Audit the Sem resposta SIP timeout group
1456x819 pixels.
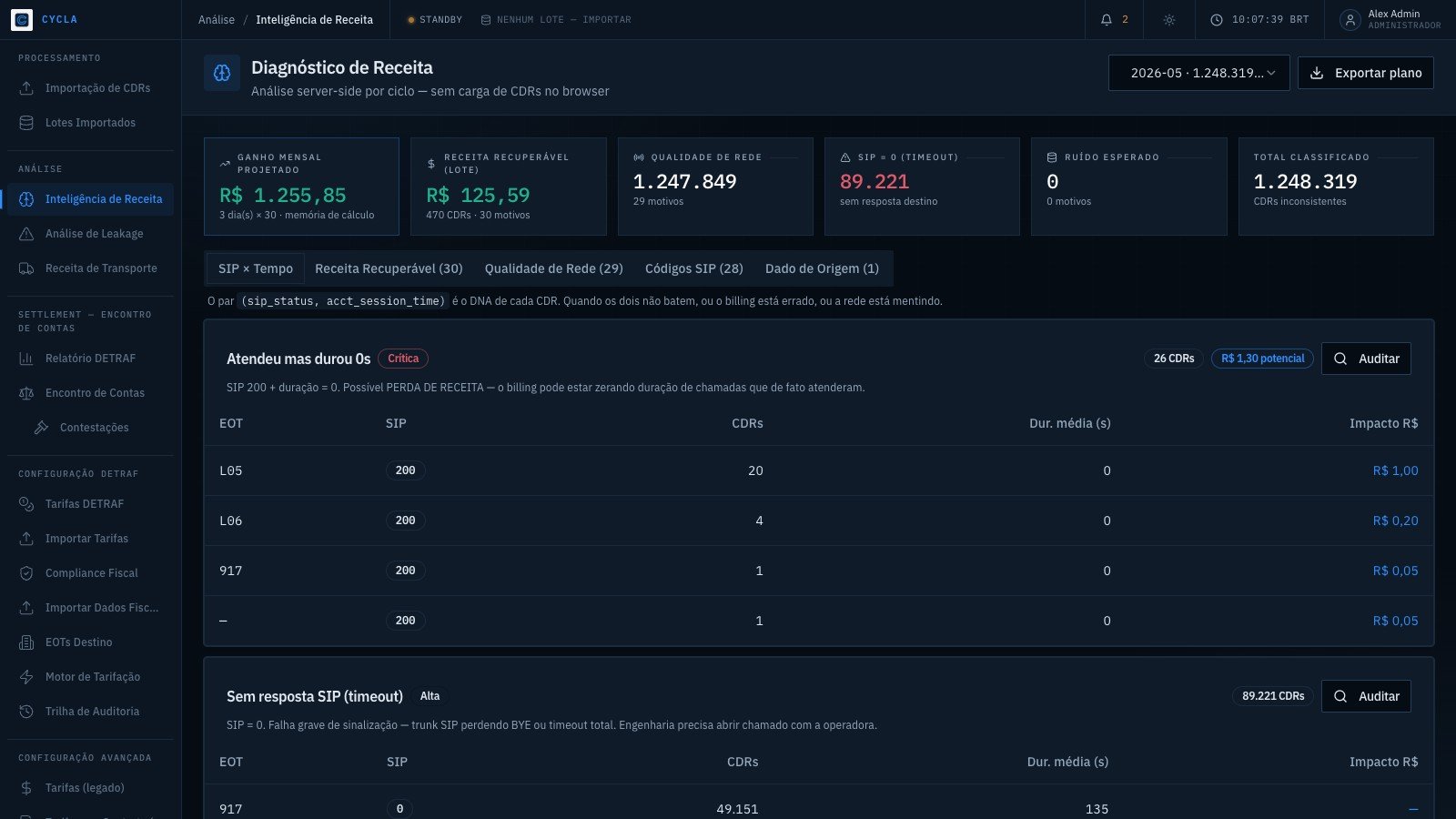coord(1366,696)
